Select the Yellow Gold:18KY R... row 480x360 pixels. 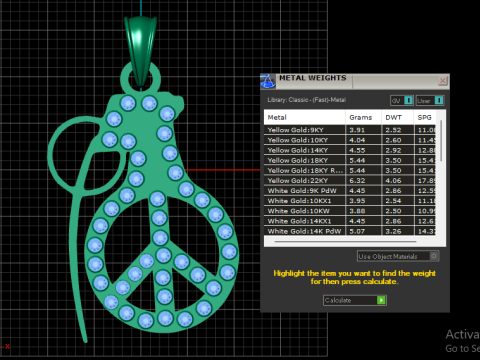pos(350,170)
